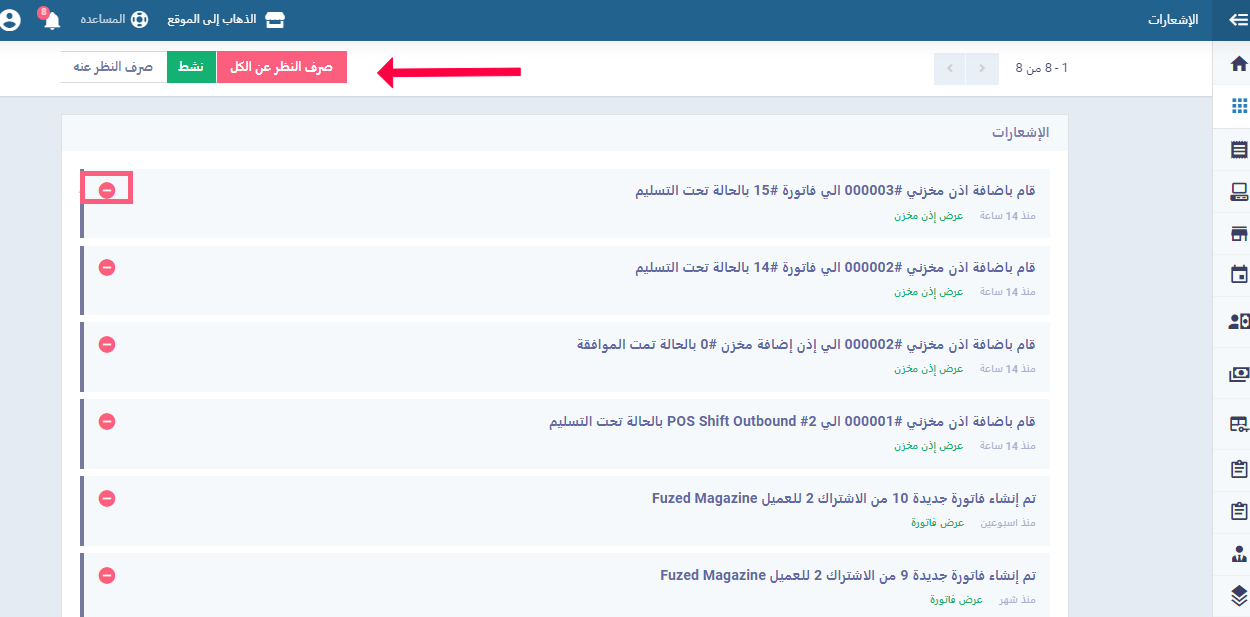This screenshot has height=617, width=1250.
Task: Open عرض فاتورة under the invoice 9 notification
Action: coord(956,600)
